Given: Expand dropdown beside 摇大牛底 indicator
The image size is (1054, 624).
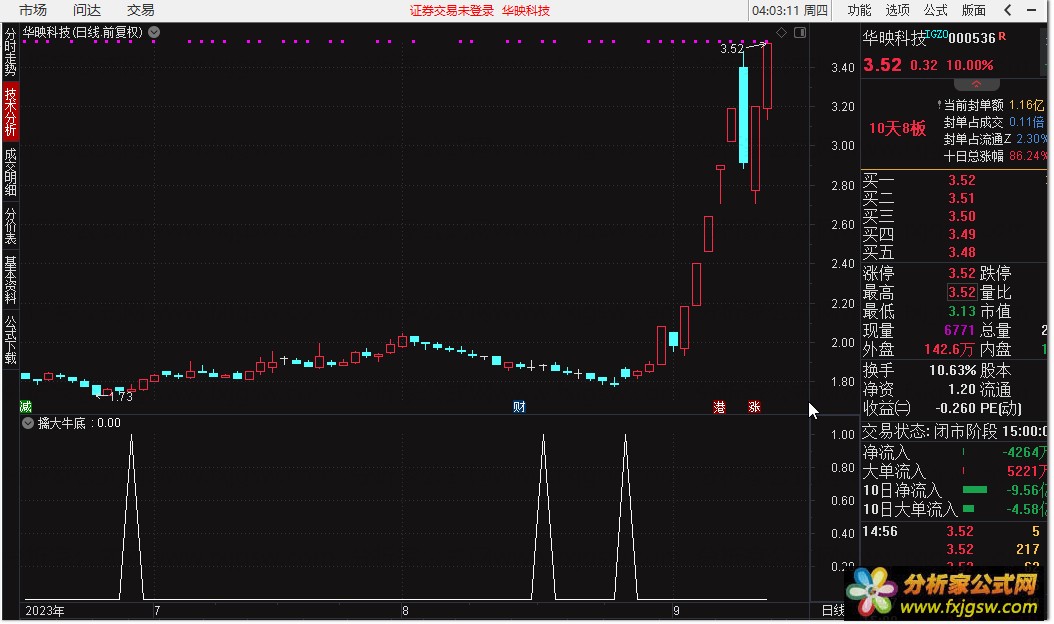Looking at the screenshot, I should [x=28, y=423].
